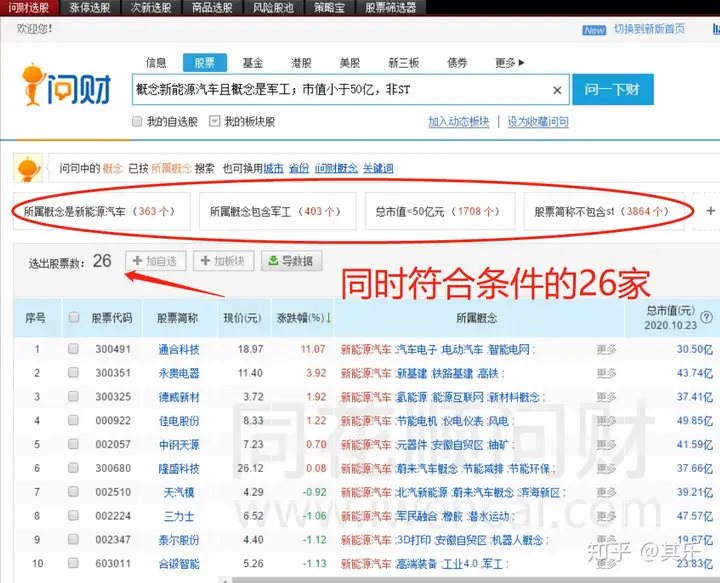720x583 pixels.
Task: Click the 氢能源 concept for 德威新材
Action: (412, 397)
